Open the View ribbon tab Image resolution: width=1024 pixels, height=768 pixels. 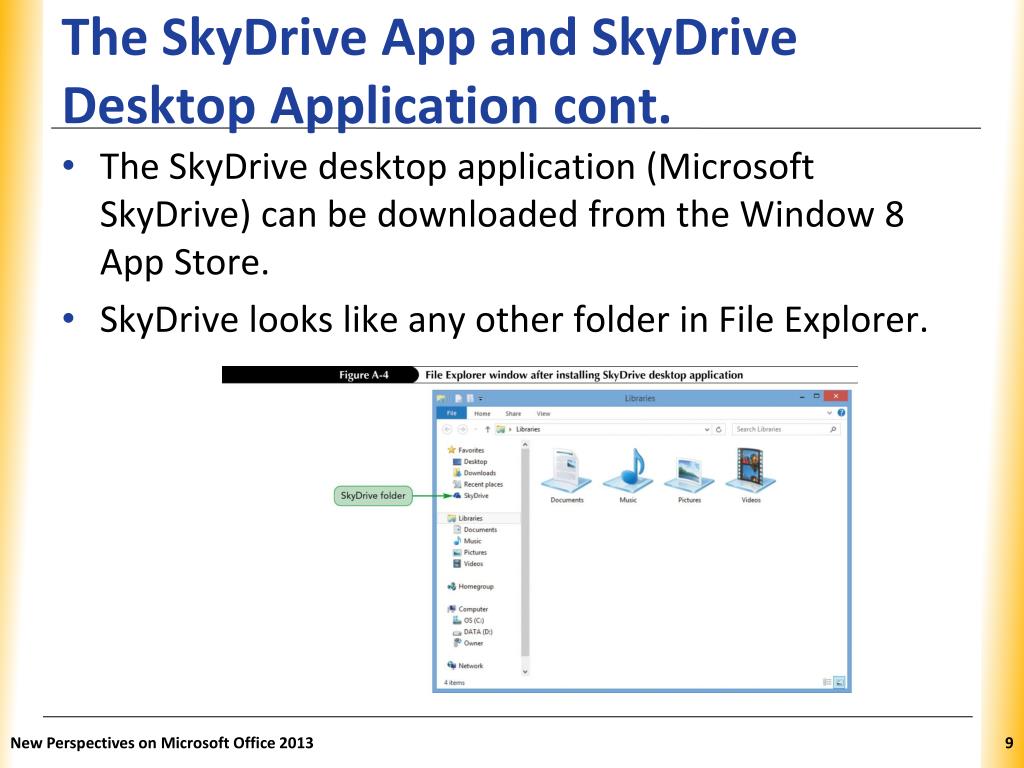coord(543,413)
